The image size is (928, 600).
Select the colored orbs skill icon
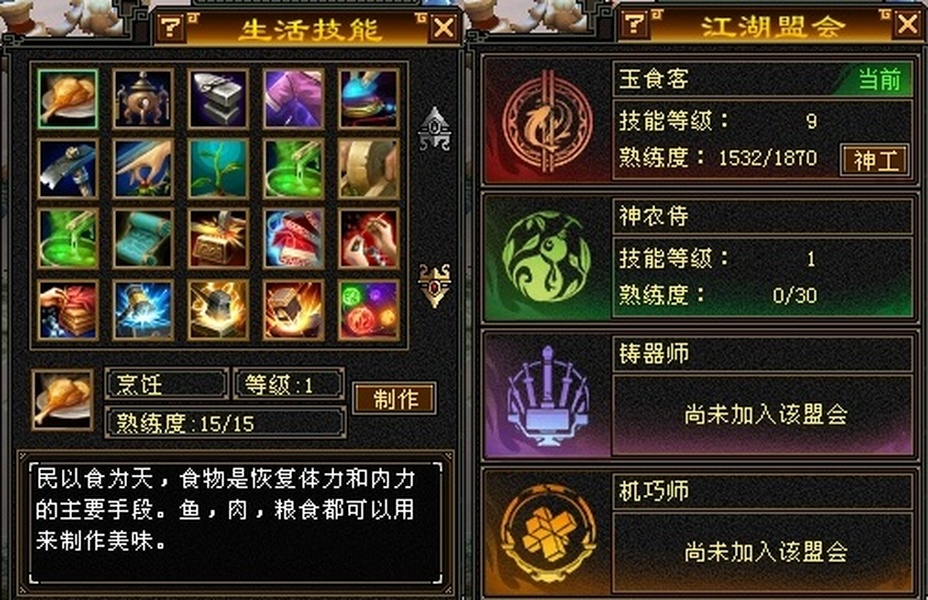(x=369, y=309)
